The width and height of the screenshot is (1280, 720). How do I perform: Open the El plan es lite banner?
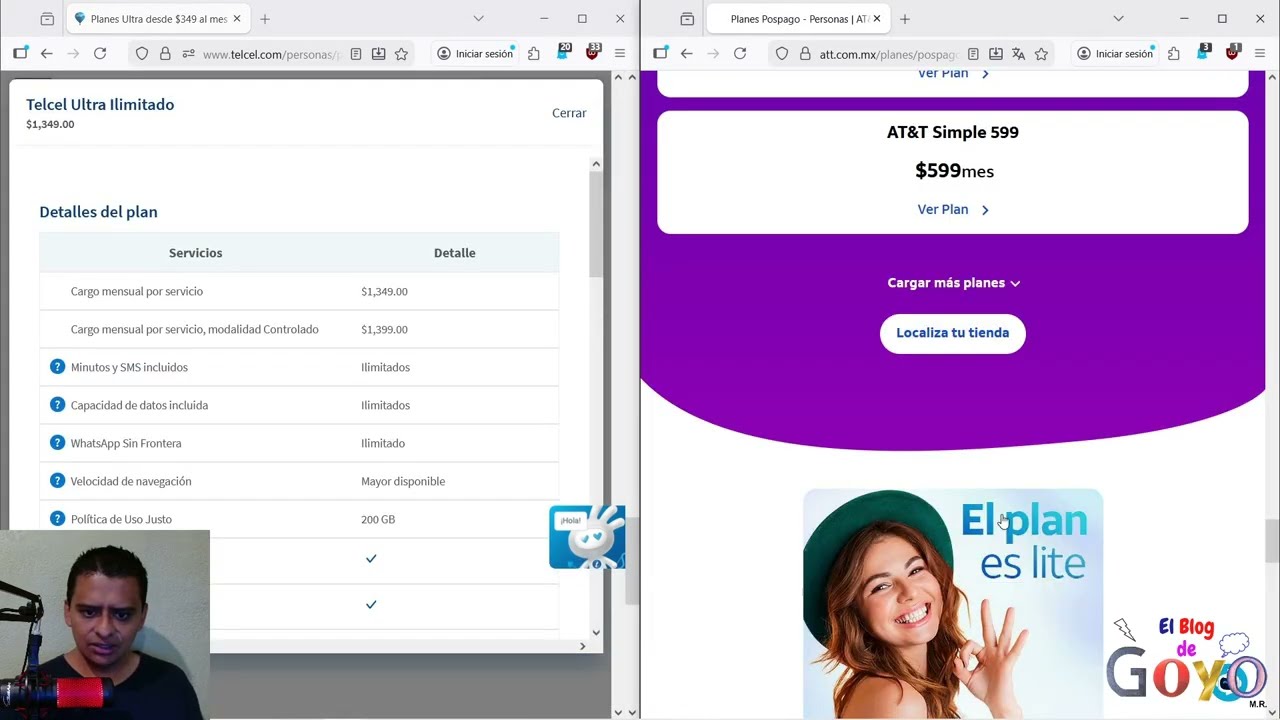[953, 603]
